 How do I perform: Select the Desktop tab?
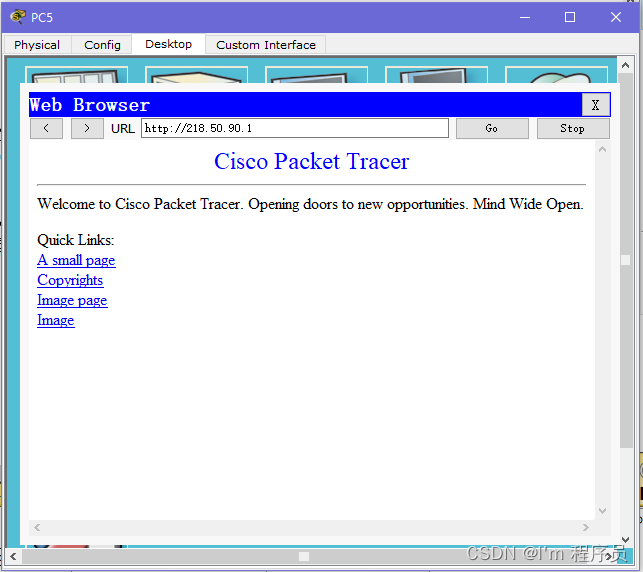pyautogui.click(x=168, y=44)
